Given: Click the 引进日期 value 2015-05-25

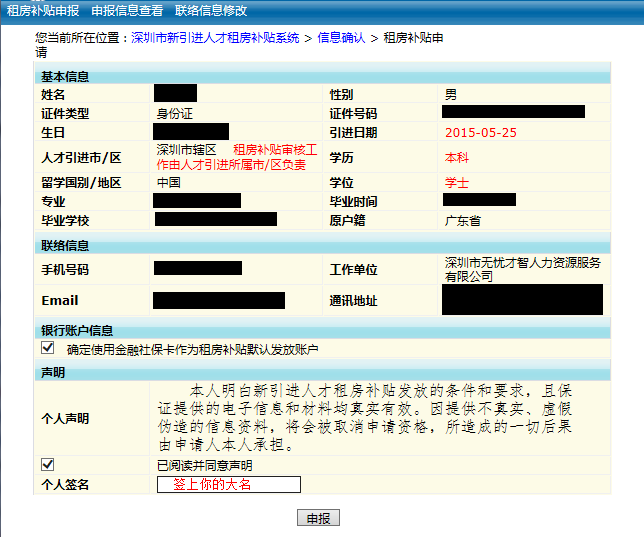Looking at the screenshot, I should pyautogui.click(x=480, y=132).
